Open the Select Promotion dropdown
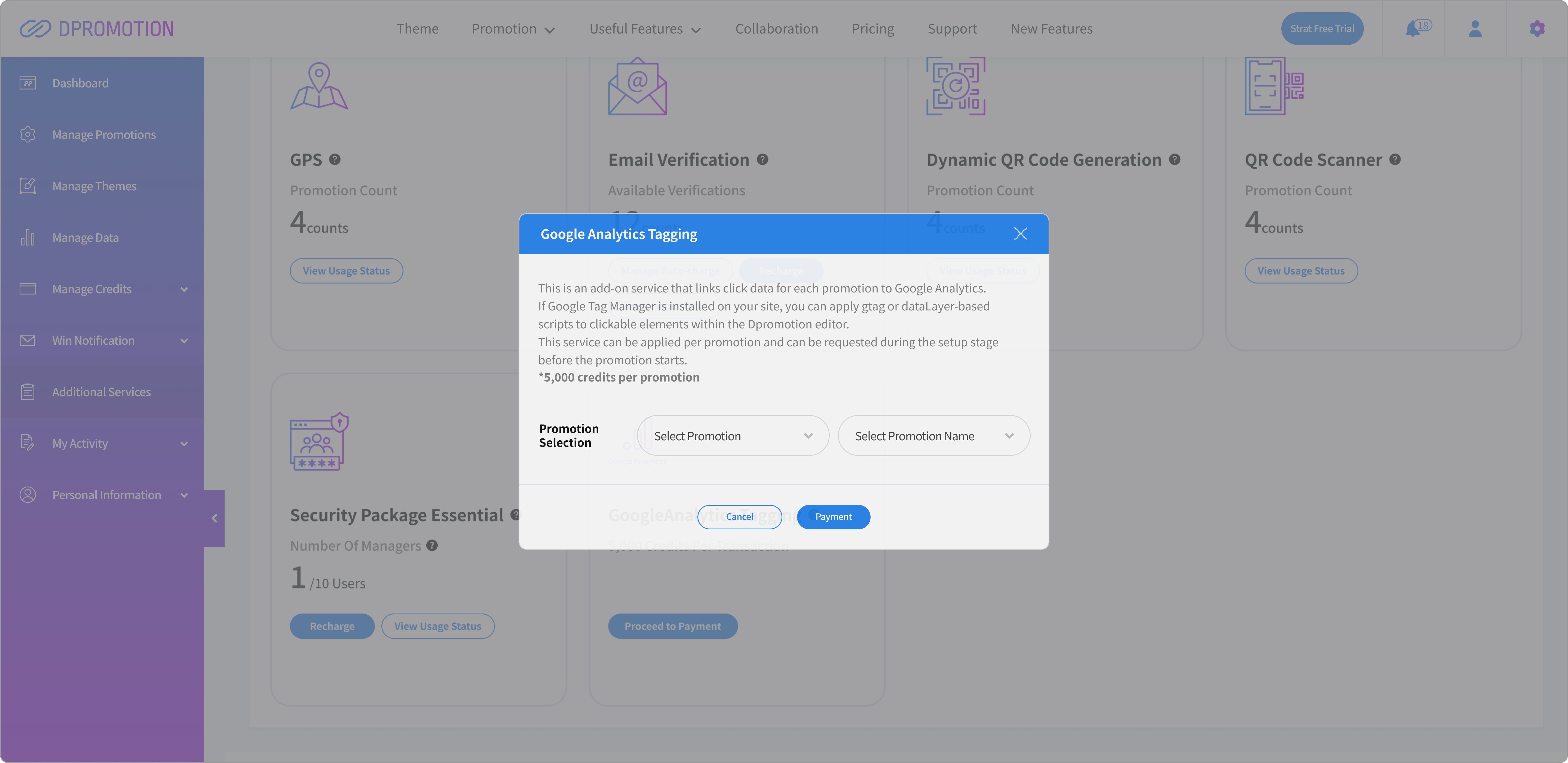Screen dimensions: 1568x763 click(733, 436)
